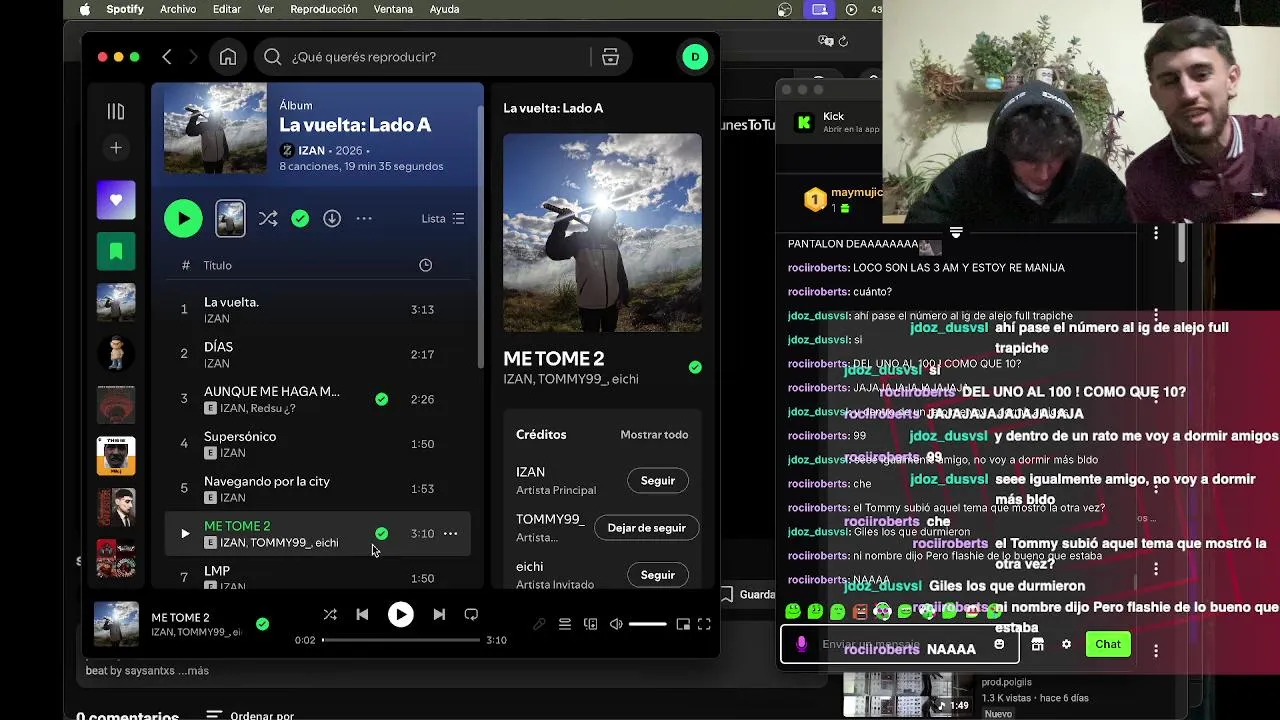Open artist IZAN link in album header
Image resolution: width=1280 pixels, height=720 pixels.
tap(311, 150)
